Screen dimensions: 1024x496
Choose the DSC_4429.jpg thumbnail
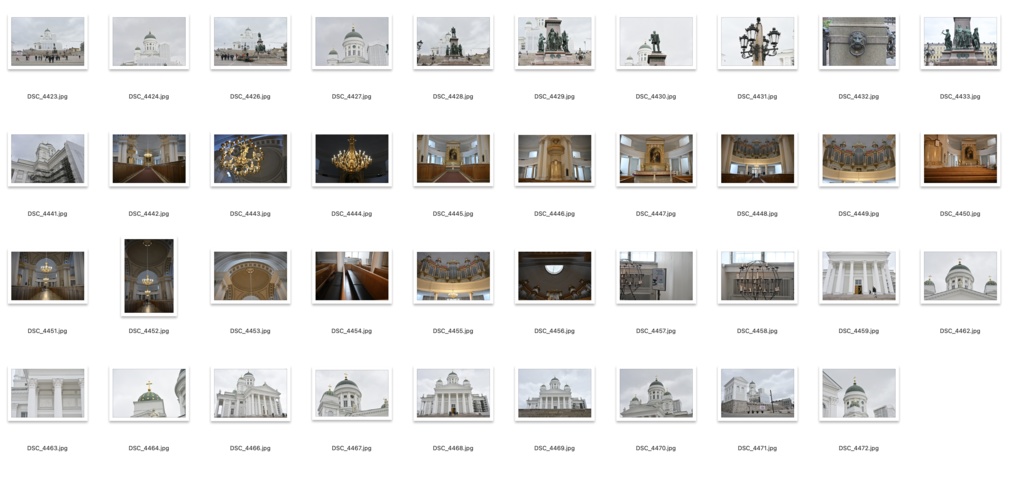(x=554, y=42)
